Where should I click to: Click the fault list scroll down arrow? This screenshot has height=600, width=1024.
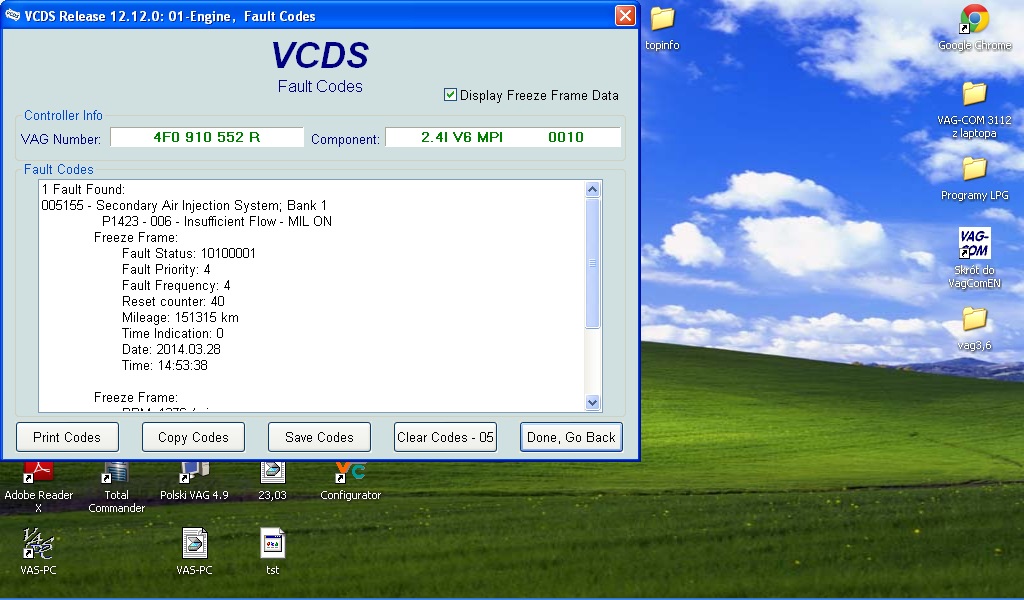(592, 403)
